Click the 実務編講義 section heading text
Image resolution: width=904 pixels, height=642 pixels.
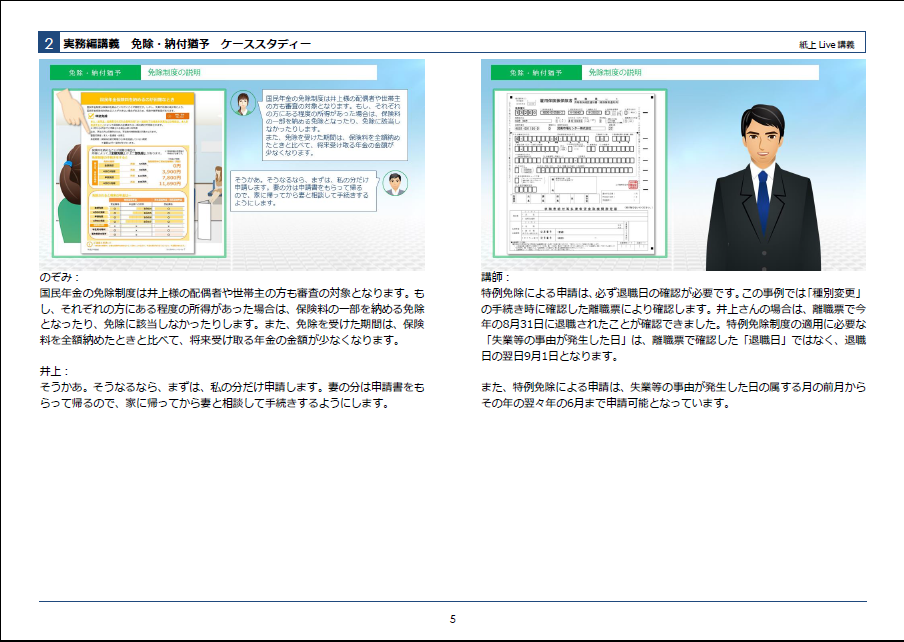[90, 44]
